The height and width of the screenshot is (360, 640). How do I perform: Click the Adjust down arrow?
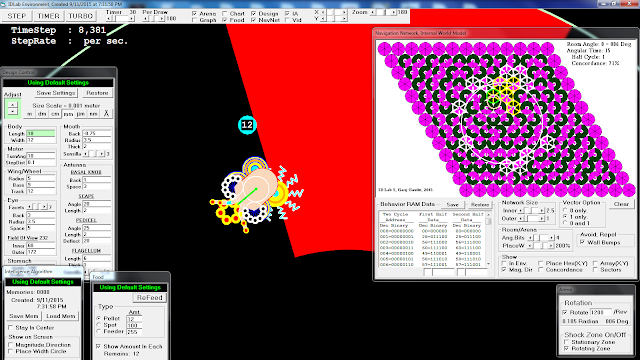pyautogui.click(x=13, y=111)
